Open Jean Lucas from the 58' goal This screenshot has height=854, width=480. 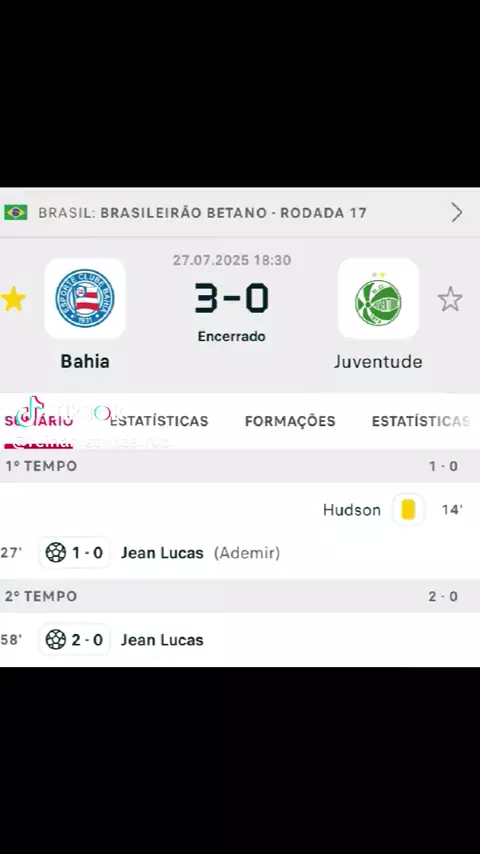tap(162, 639)
